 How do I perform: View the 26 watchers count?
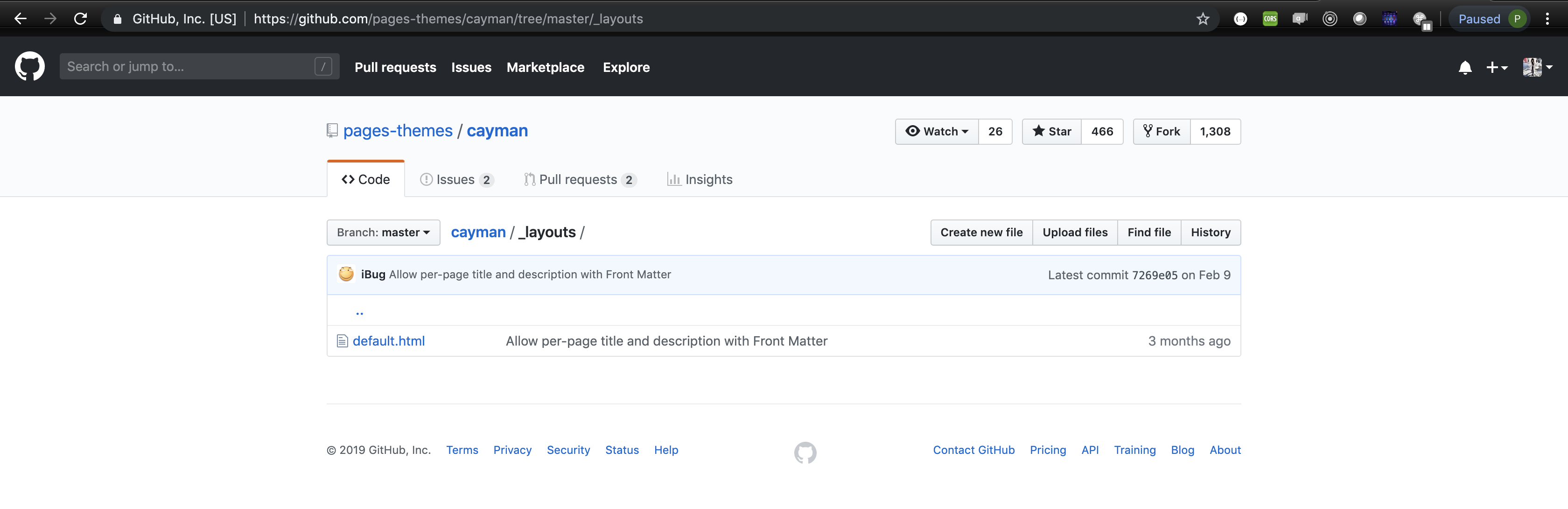[995, 132]
